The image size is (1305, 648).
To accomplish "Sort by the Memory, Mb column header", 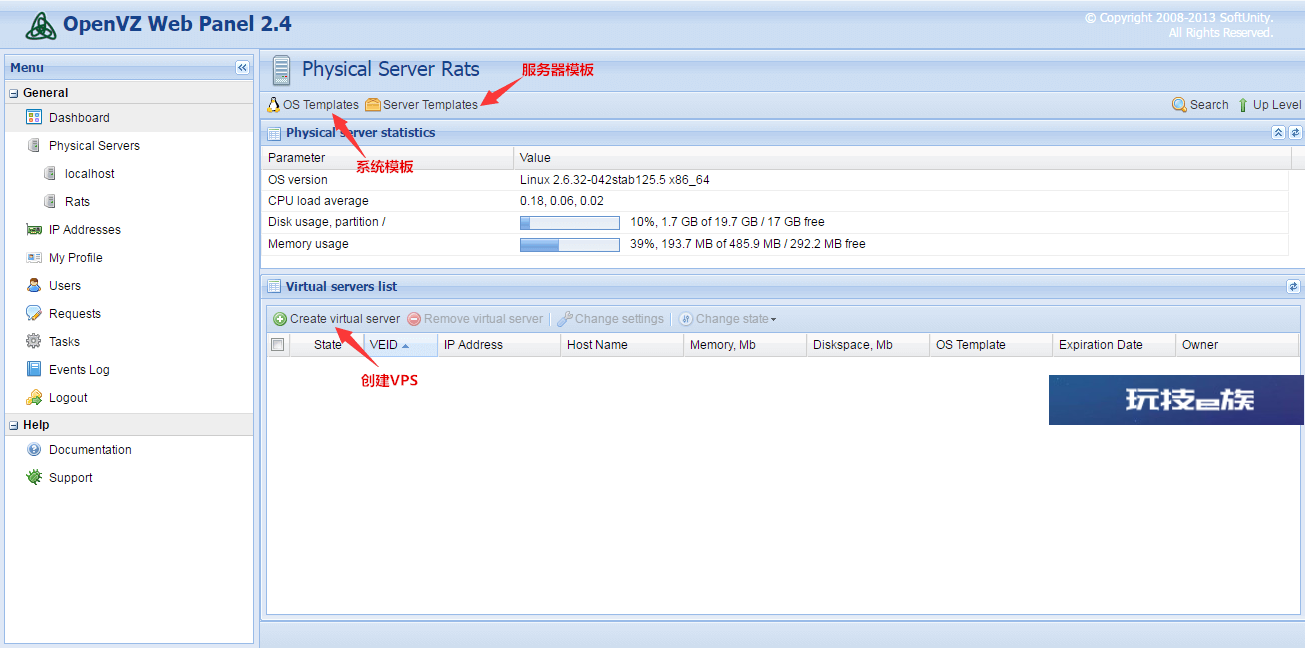I will pyautogui.click(x=745, y=345).
